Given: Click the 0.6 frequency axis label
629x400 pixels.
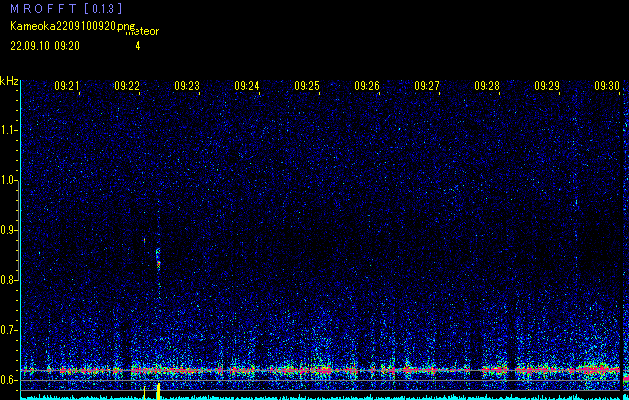Looking at the screenshot, I should click(x=8, y=380).
